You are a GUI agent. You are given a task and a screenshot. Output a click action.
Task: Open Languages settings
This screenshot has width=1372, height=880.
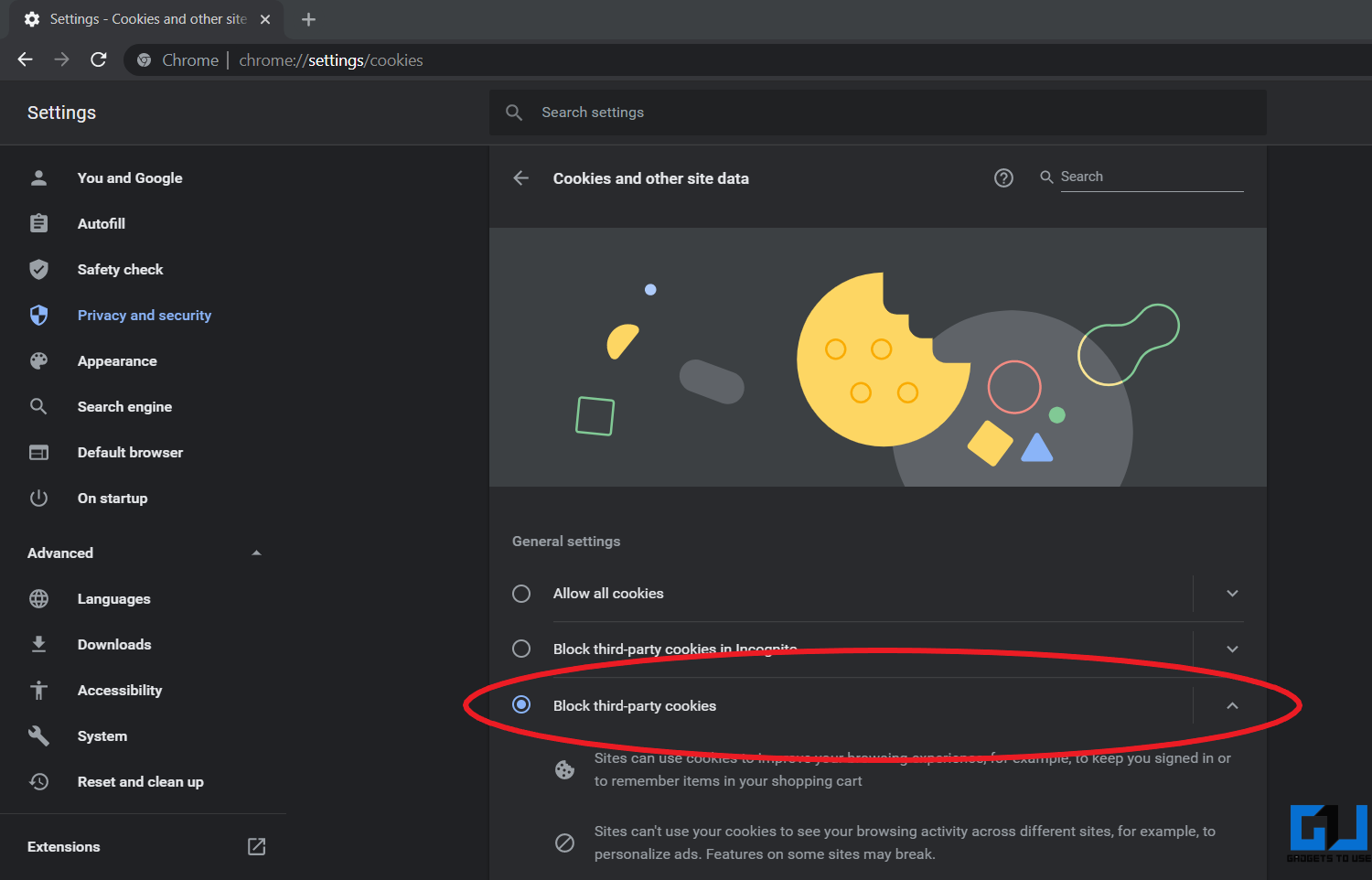(114, 599)
